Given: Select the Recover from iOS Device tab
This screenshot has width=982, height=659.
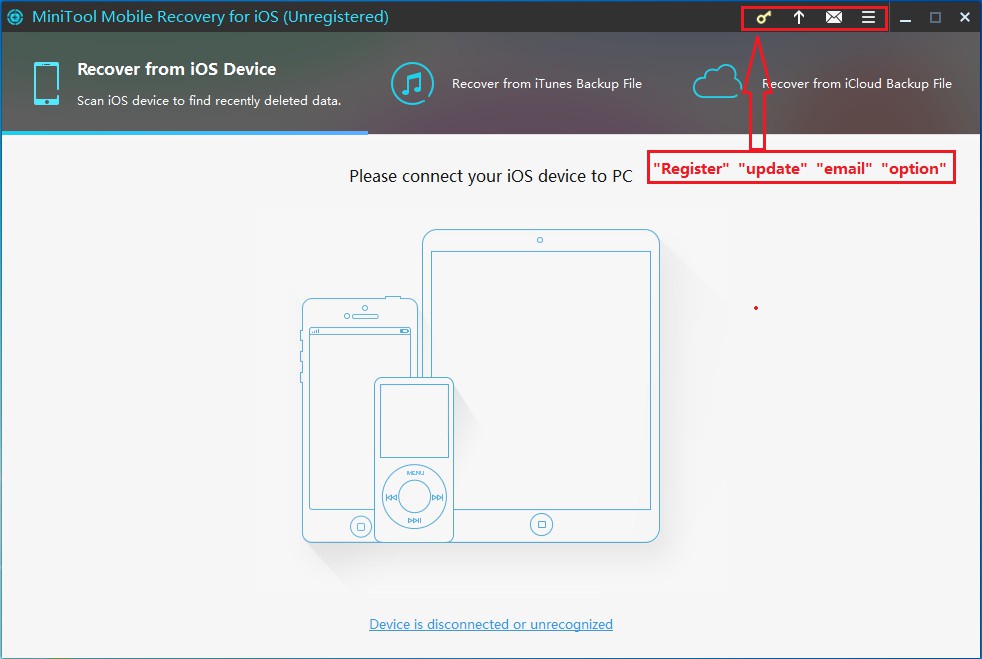Looking at the screenshot, I should pos(185,83).
